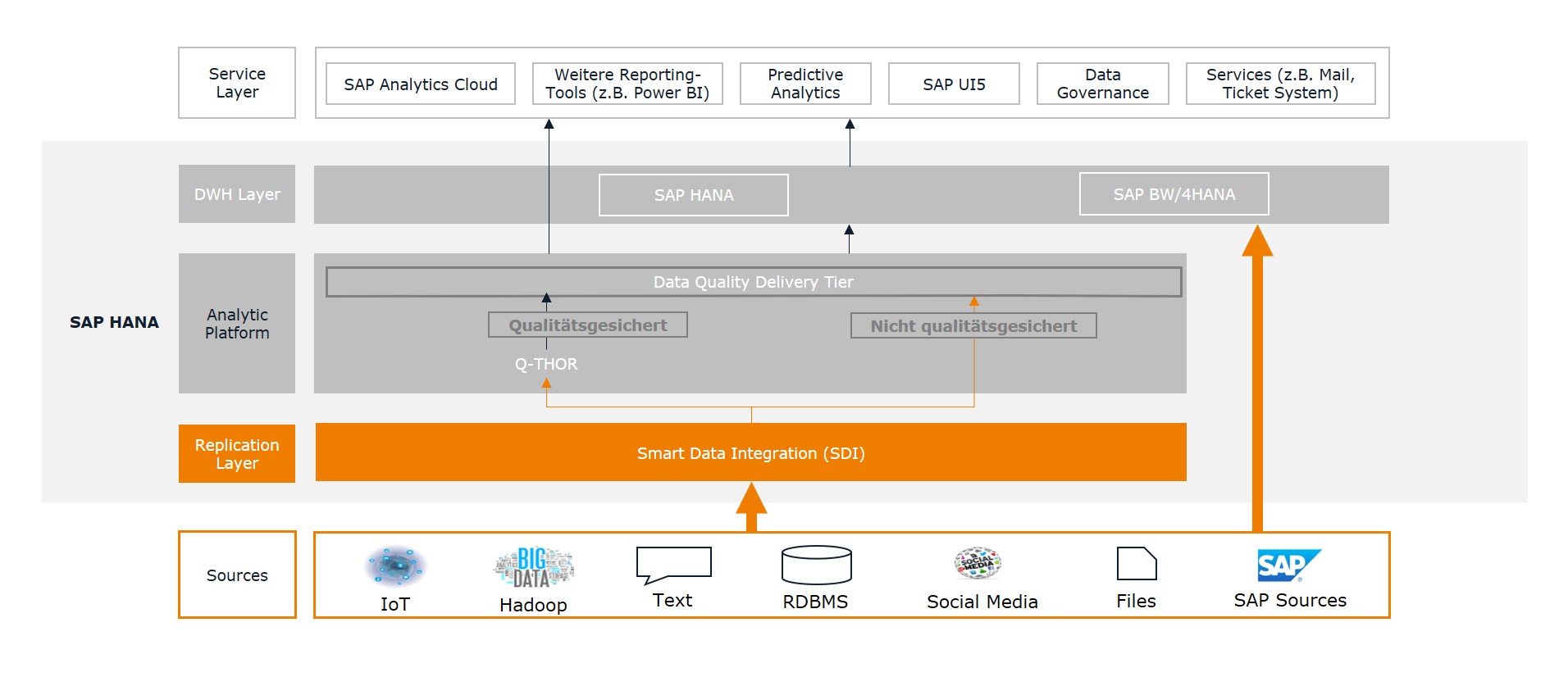The image size is (1568, 677).
Task: Click the Weitere Reporting-Tools box
Action: [x=628, y=84]
